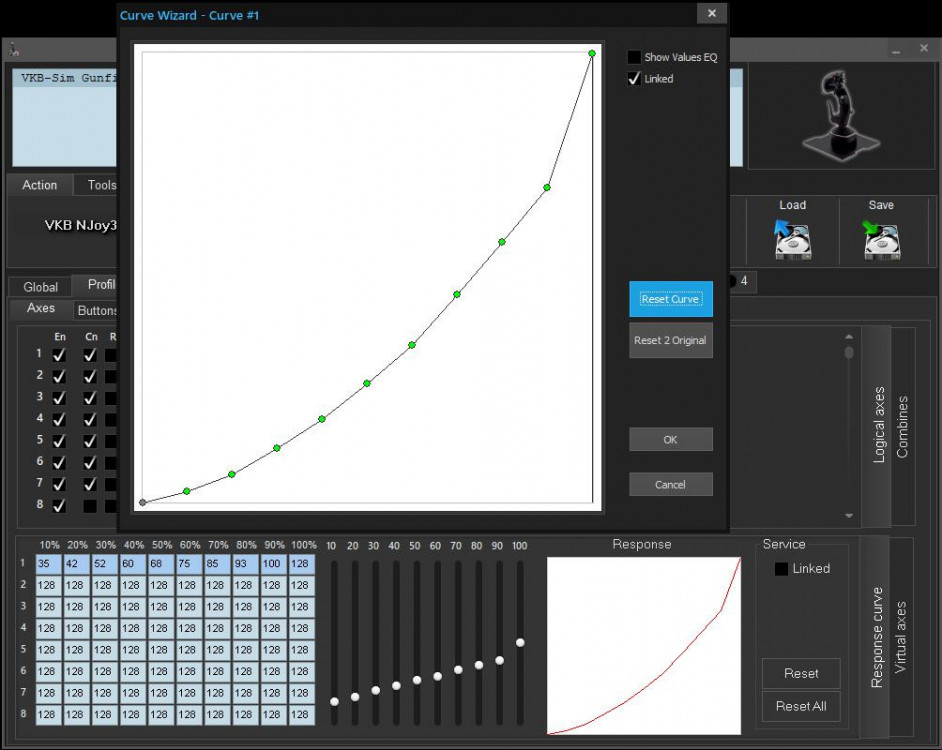
Task: Open the Virtual axes vertical tab
Action: [901, 637]
